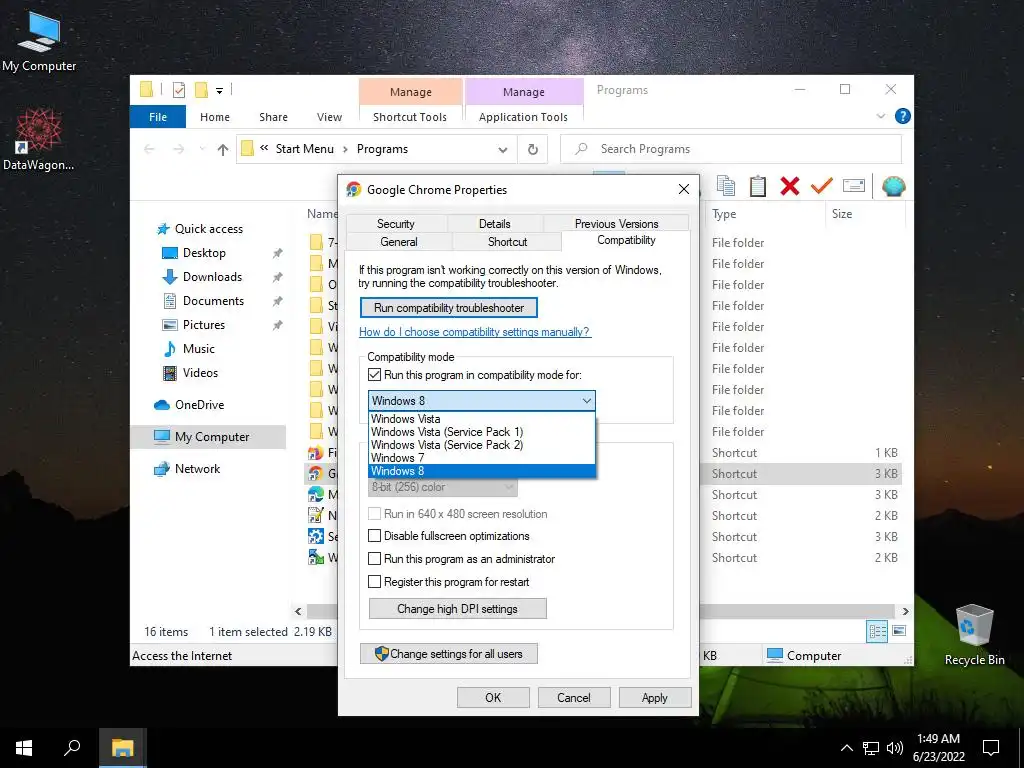Click Change high DPI settings button
Screen dimensions: 1024x768
(457, 609)
